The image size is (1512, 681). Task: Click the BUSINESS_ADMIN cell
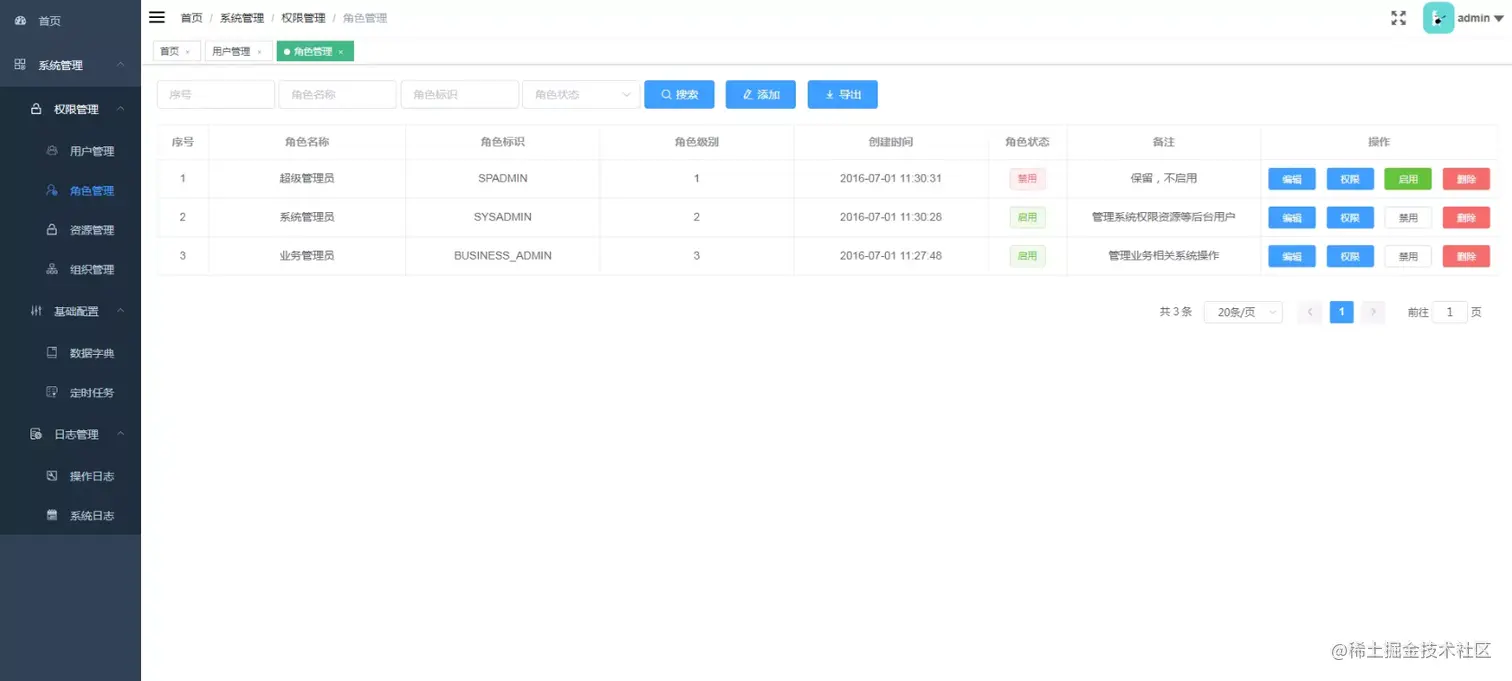(503, 256)
